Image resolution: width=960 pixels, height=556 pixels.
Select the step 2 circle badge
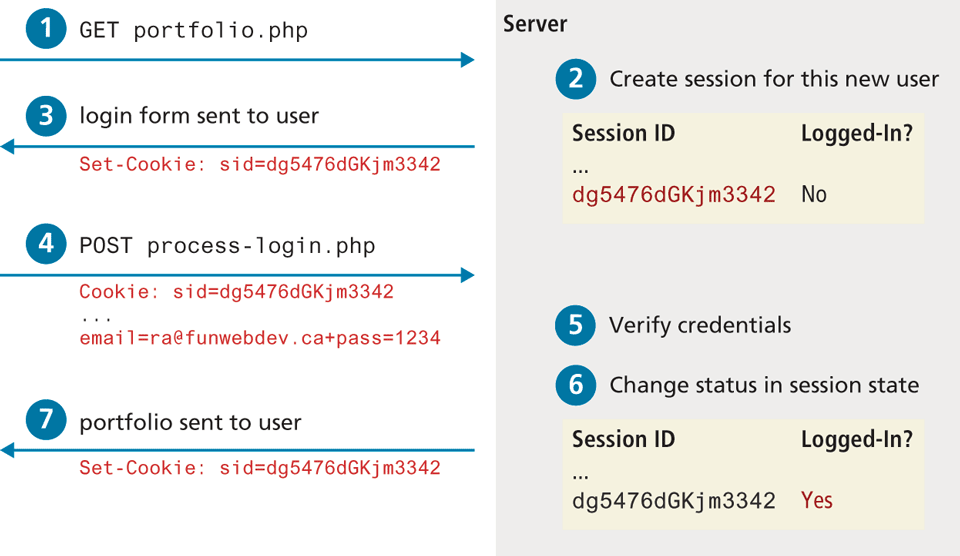pos(576,79)
